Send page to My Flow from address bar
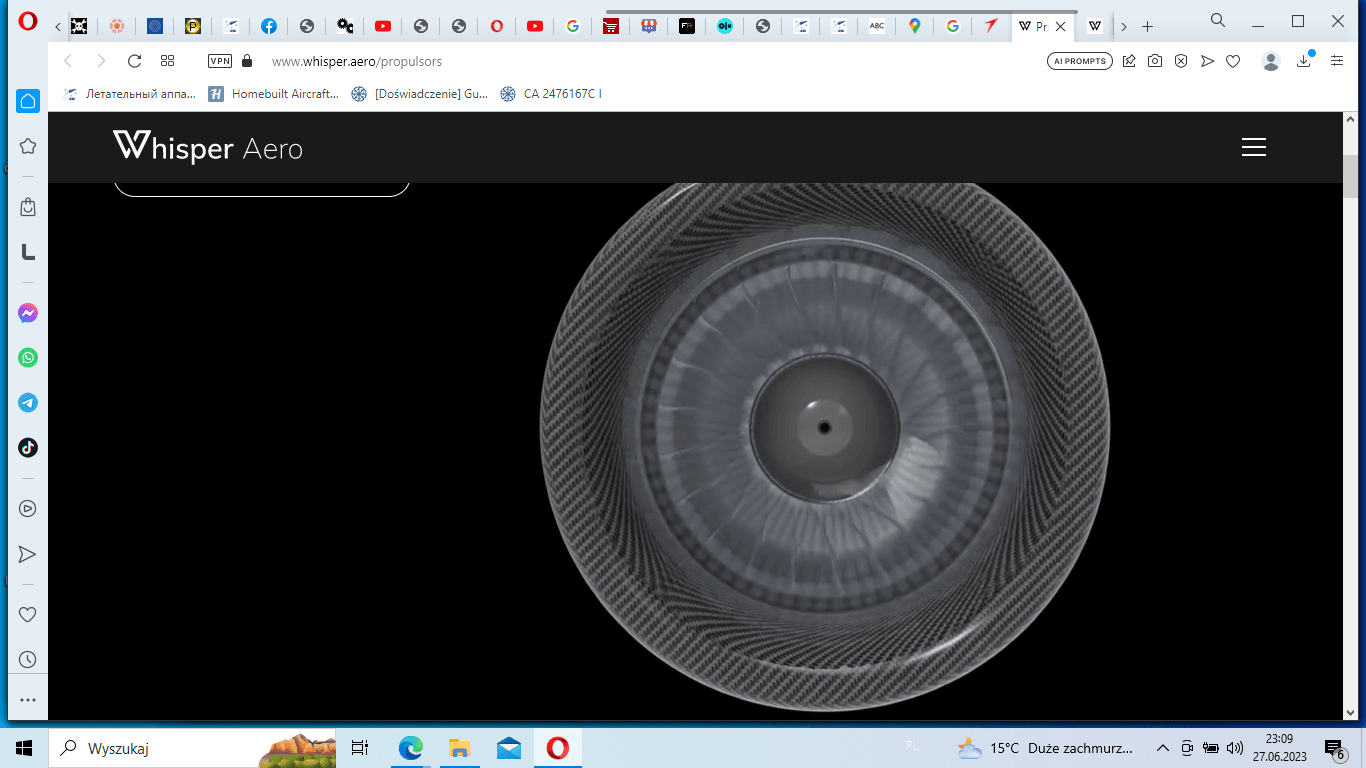This screenshot has height=768, width=1366. tap(1207, 61)
